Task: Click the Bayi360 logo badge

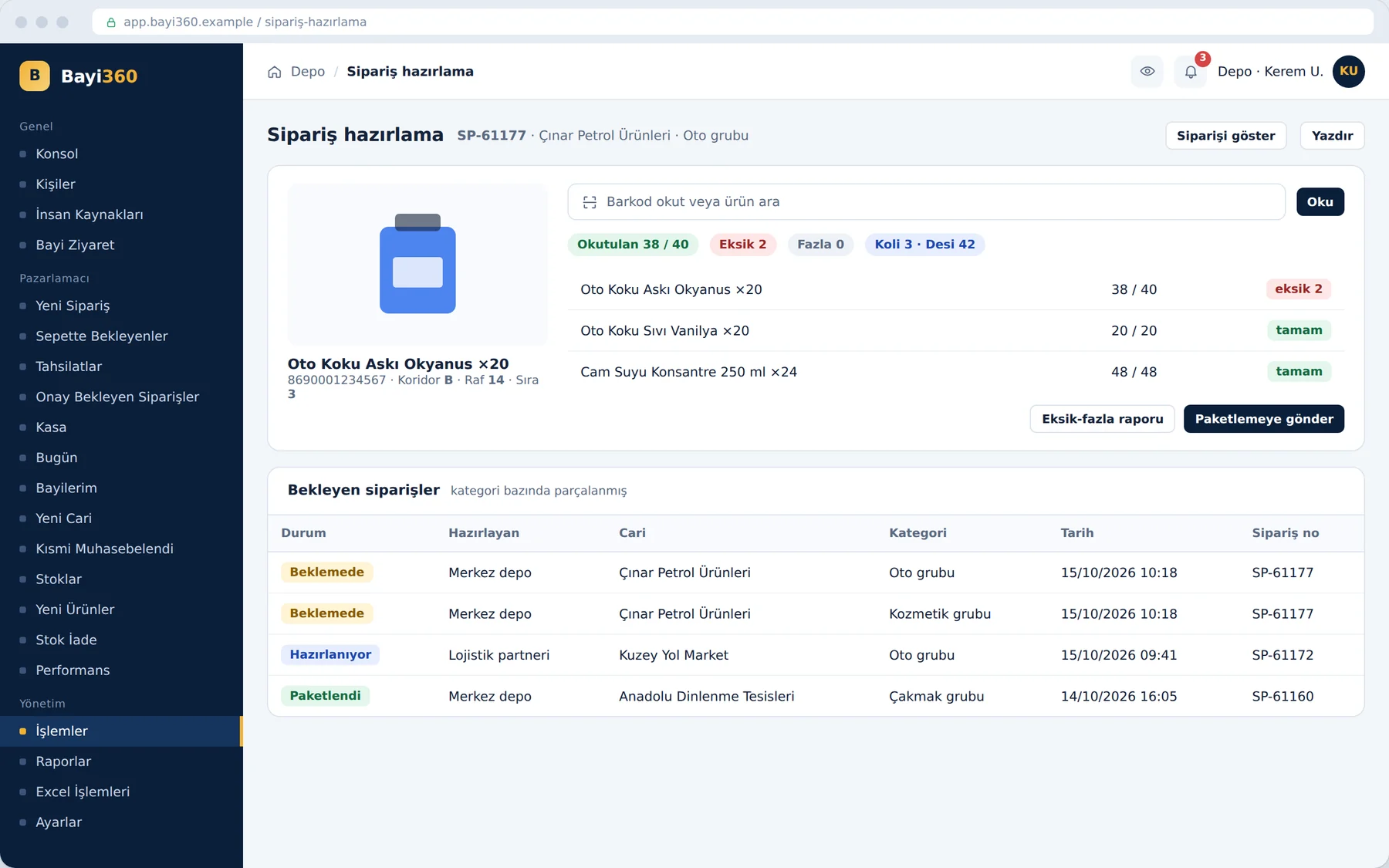Action: pyautogui.click(x=35, y=76)
